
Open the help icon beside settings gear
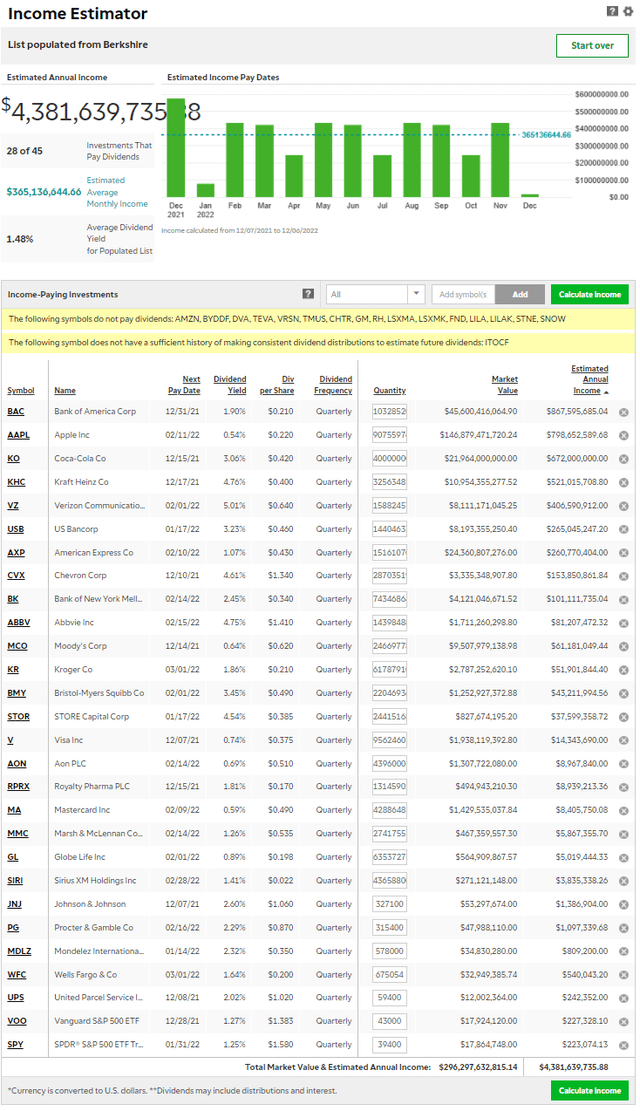[x=612, y=11]
